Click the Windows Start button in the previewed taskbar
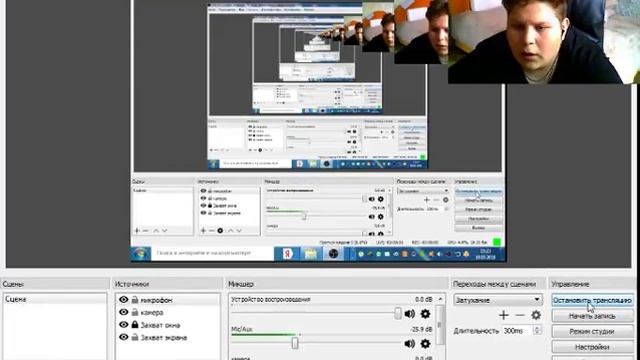 pos(141,254)
